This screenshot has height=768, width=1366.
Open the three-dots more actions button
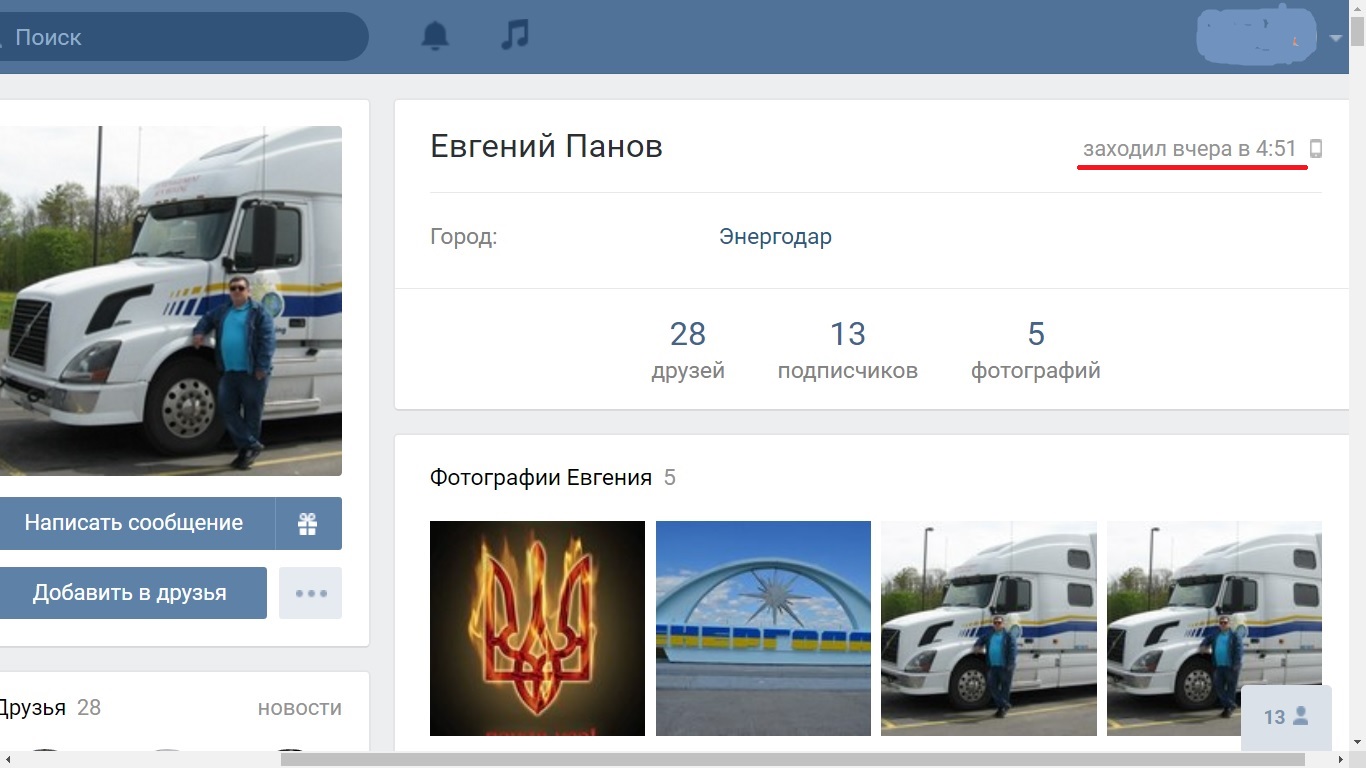(310, 593)
